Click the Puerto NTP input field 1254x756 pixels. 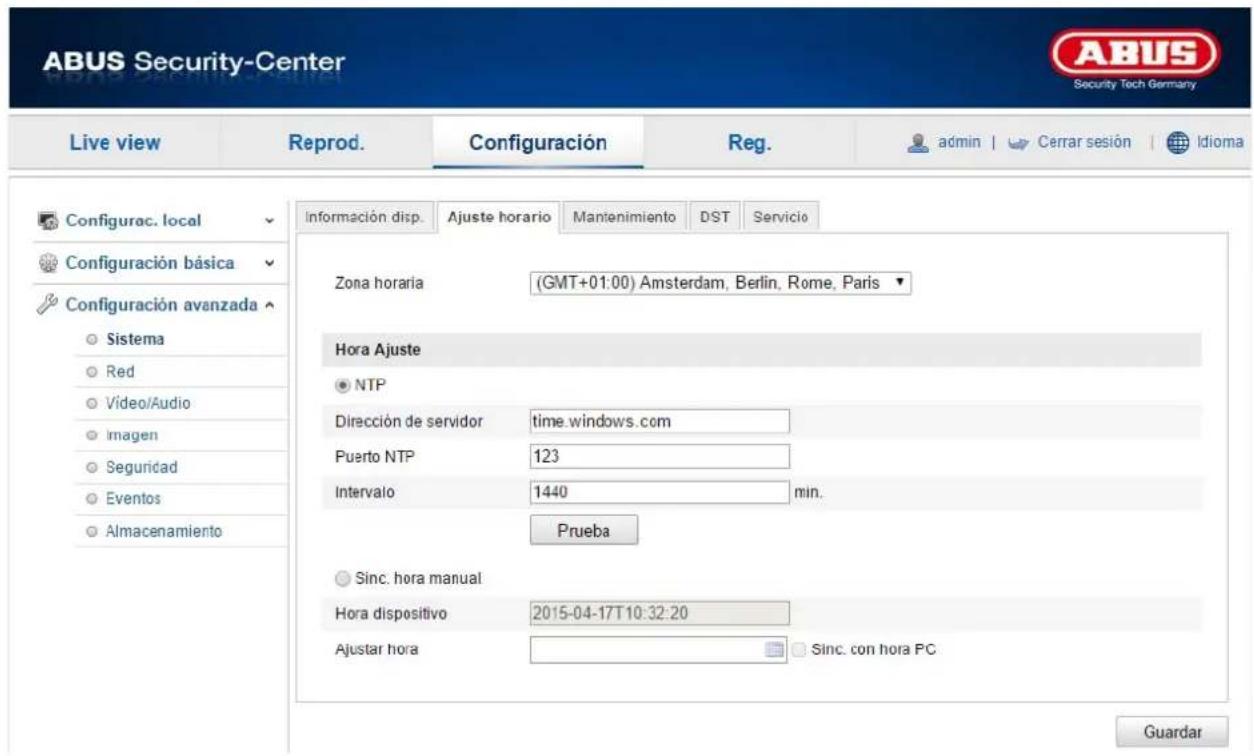pos(659,456)
